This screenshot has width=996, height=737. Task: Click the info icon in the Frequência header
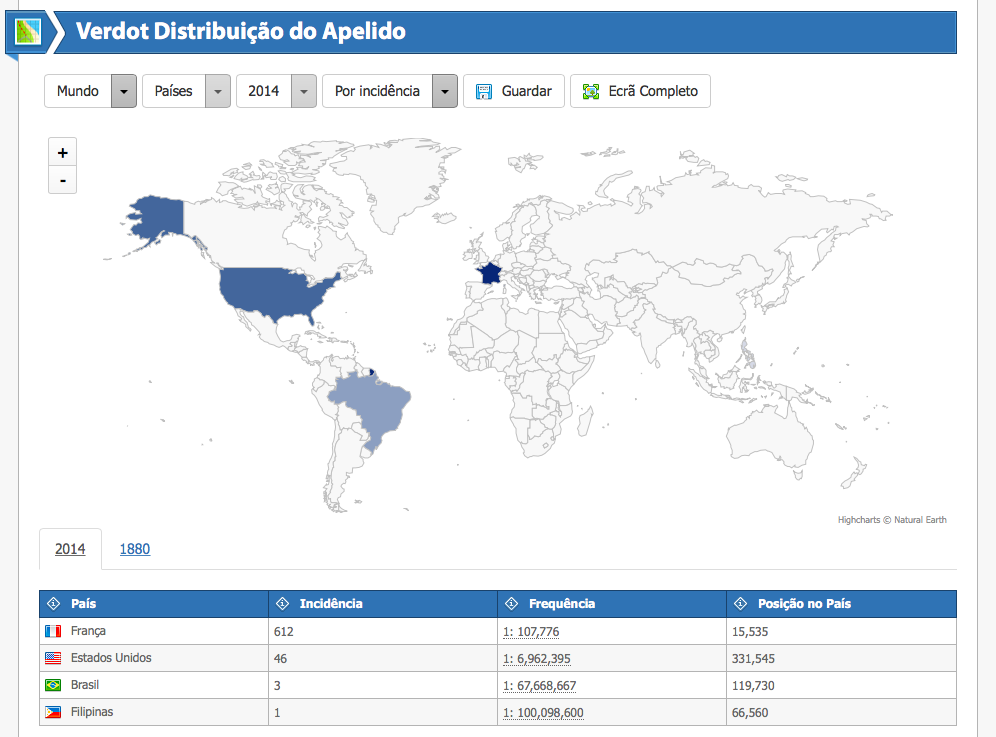[511, 604]
